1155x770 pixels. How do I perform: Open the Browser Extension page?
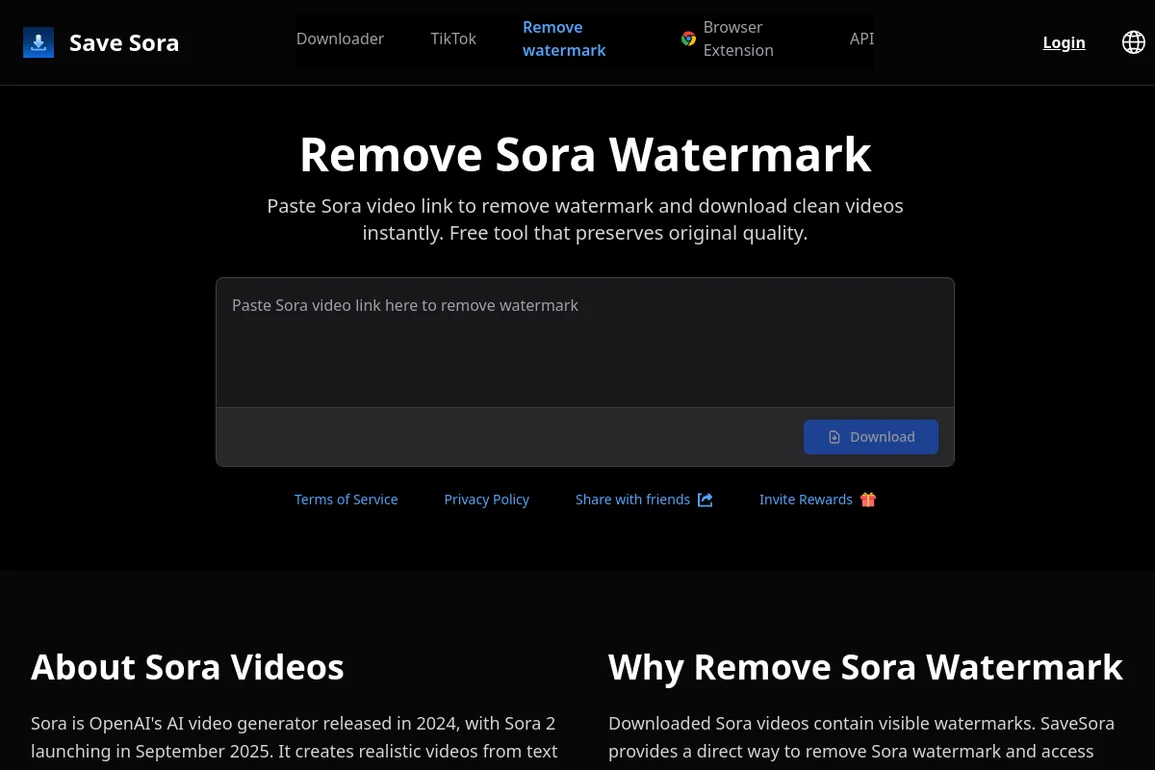click(738, 39)
